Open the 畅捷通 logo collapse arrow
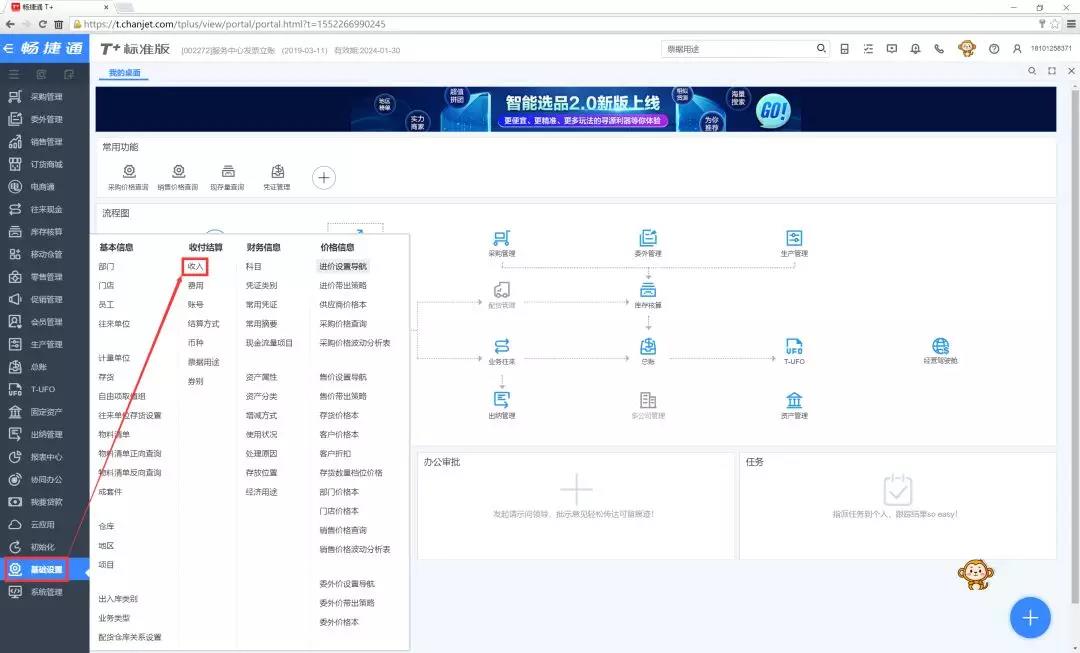Viewport: 1080px width, 653px height. pos(8,48)
